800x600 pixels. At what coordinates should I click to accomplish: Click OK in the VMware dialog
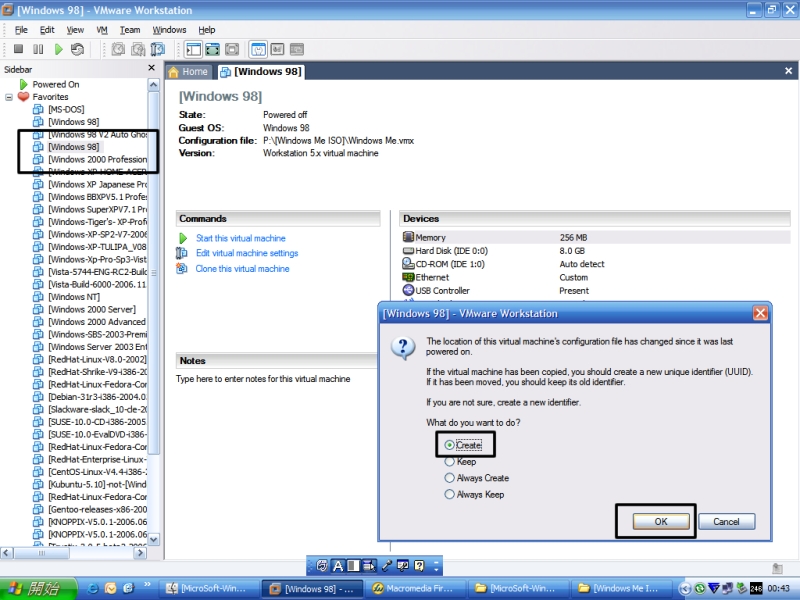click(x=661, y=521)
